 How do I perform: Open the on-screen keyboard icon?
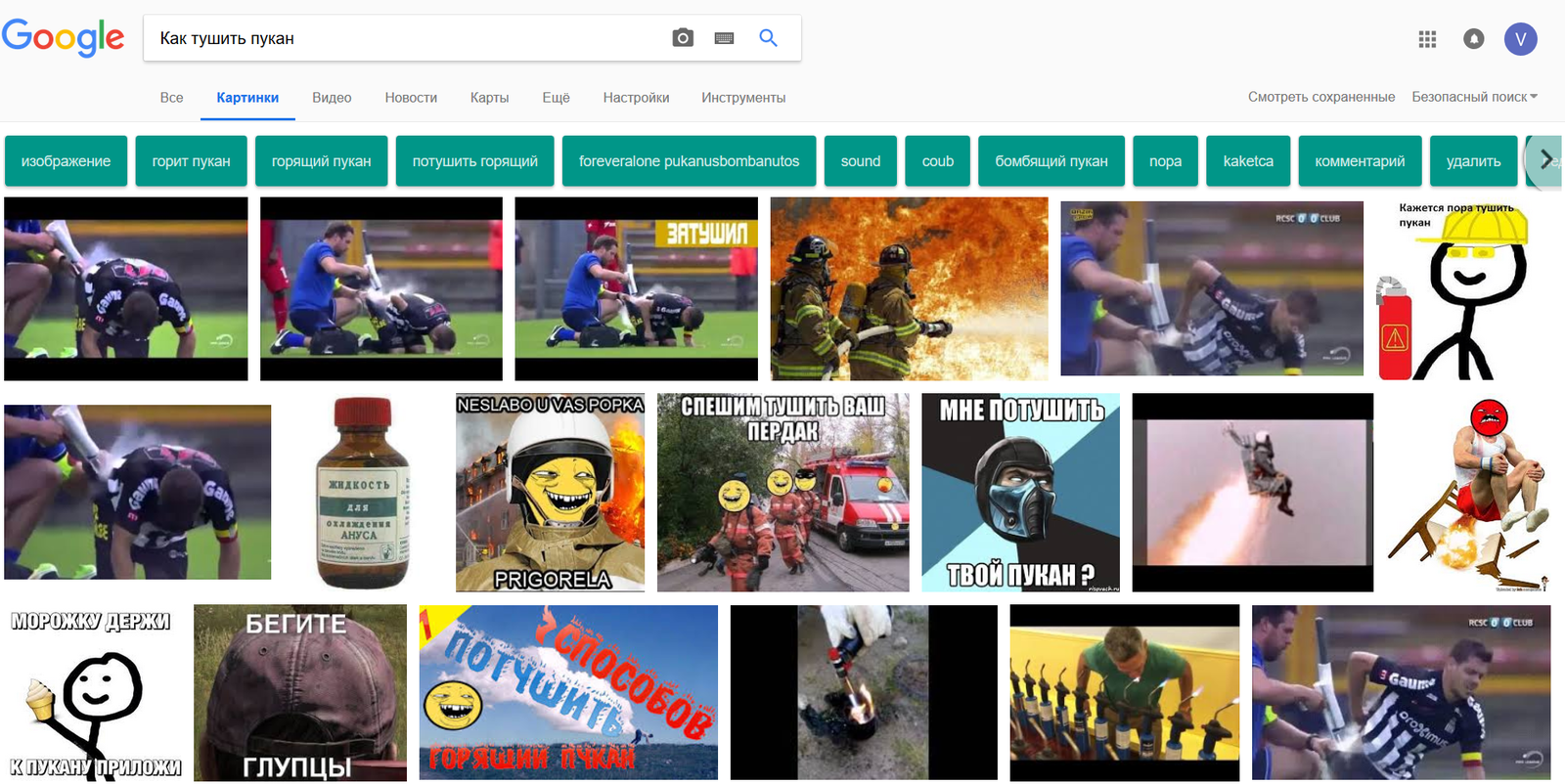(x=724, y=38)
